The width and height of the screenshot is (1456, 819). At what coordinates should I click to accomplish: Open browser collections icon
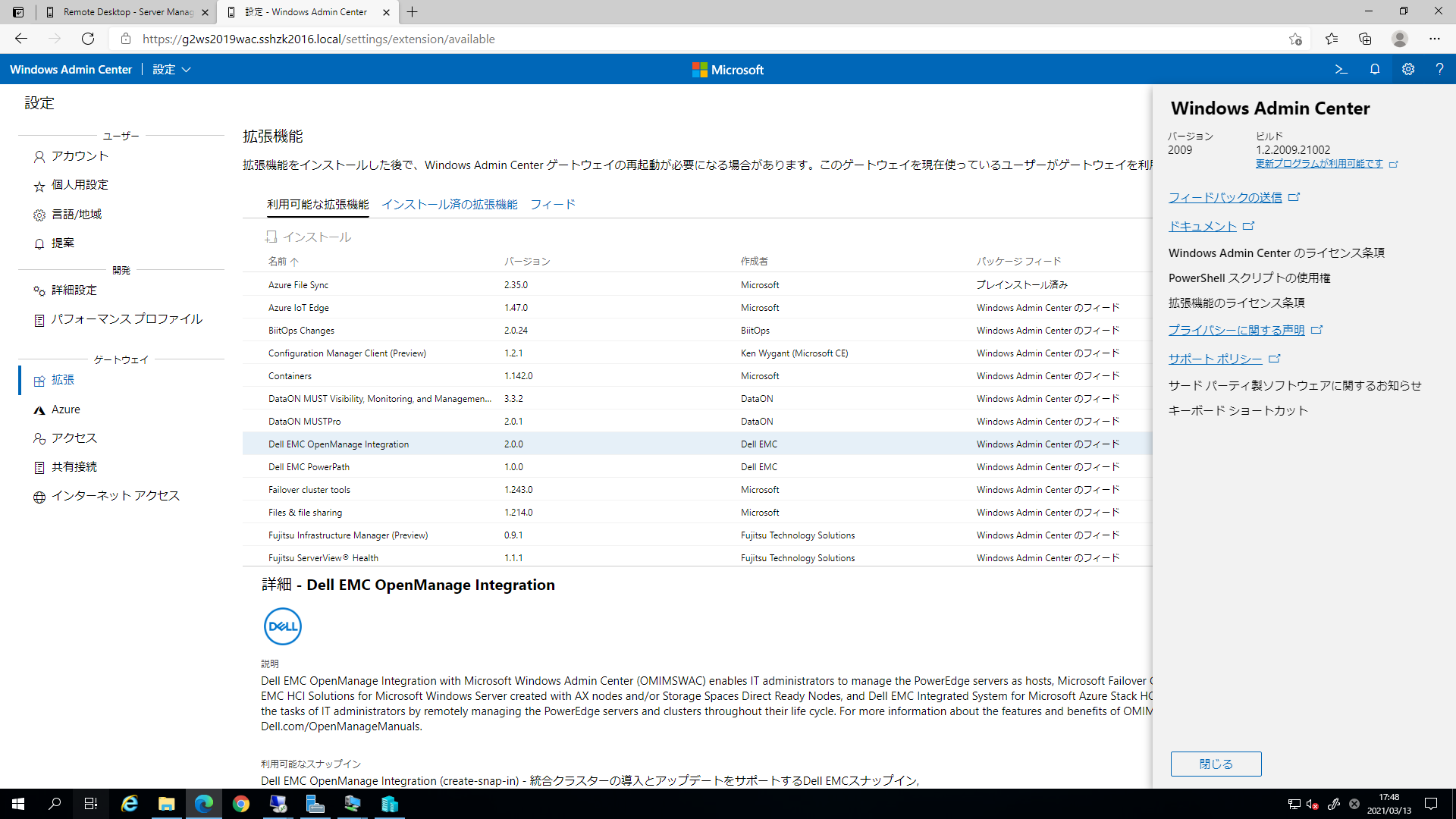(1365, 39)
